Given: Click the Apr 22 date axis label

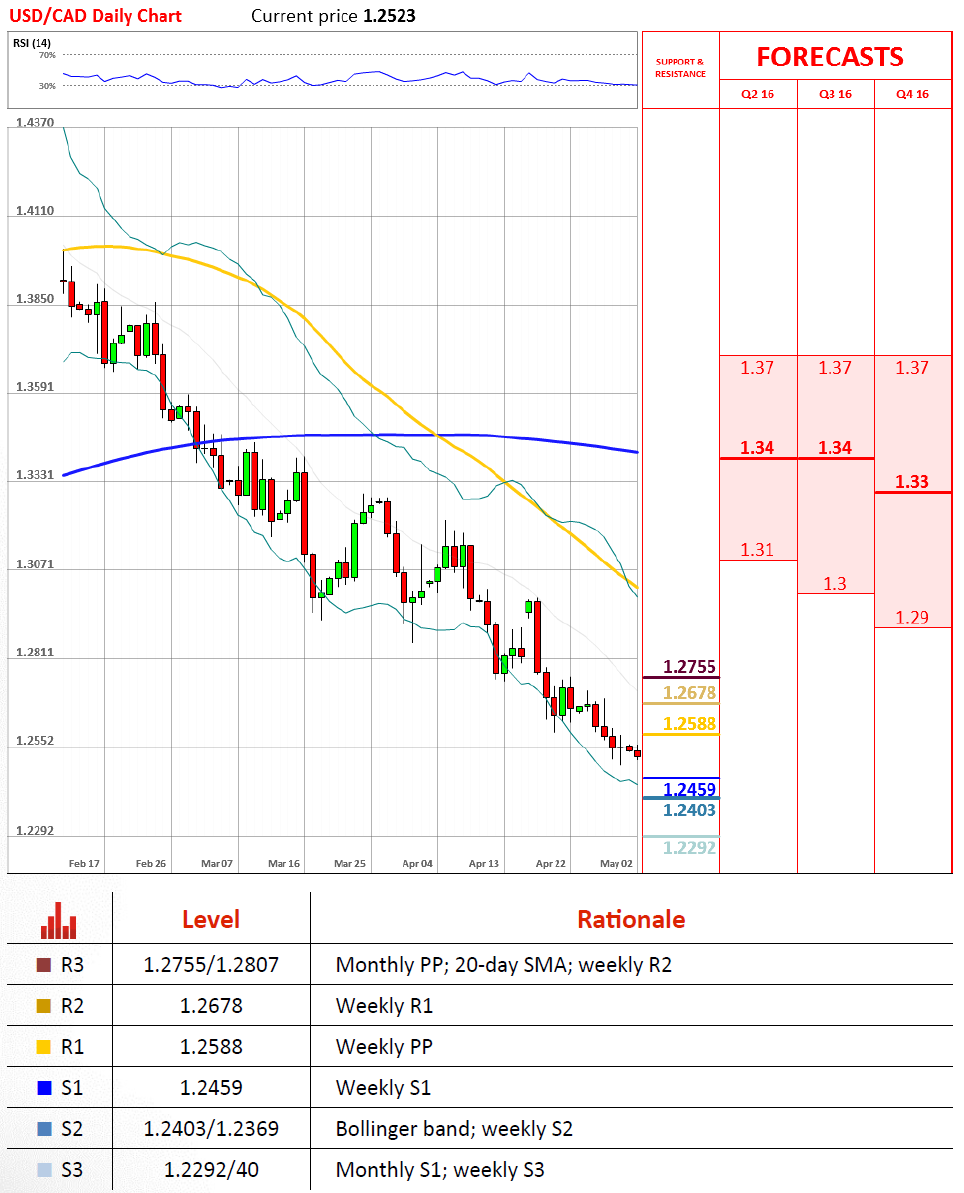Looking at the screenshot, I should [x=551, y=864].
